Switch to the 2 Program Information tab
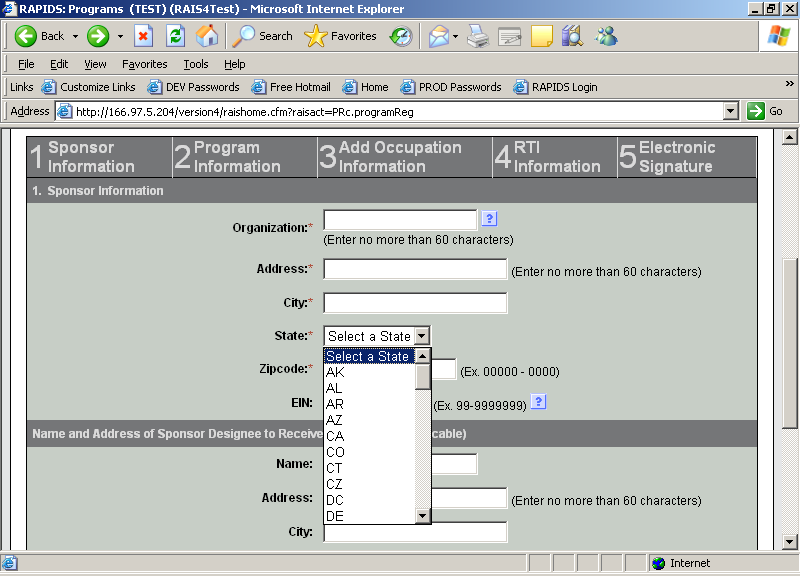The image size is (800, 576). (x=245, y=157)
